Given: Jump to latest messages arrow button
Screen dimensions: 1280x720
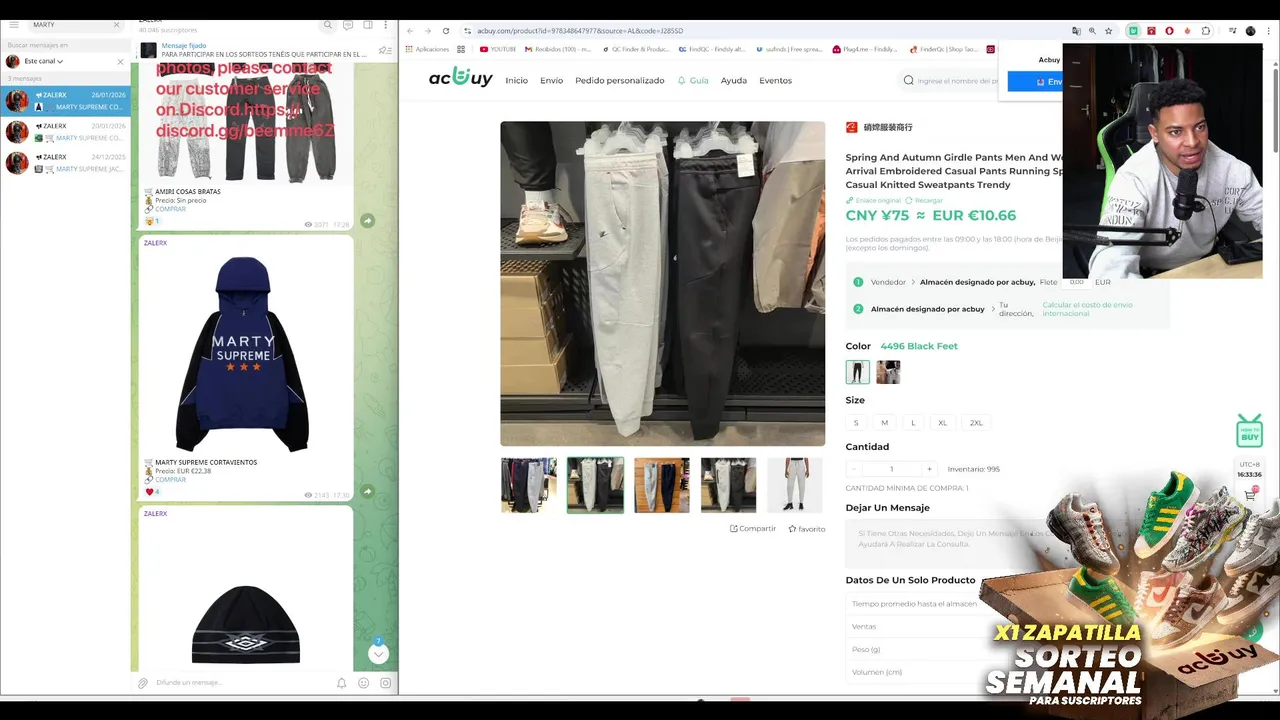Looking at the screenshot, I should [x=378, y=653].
